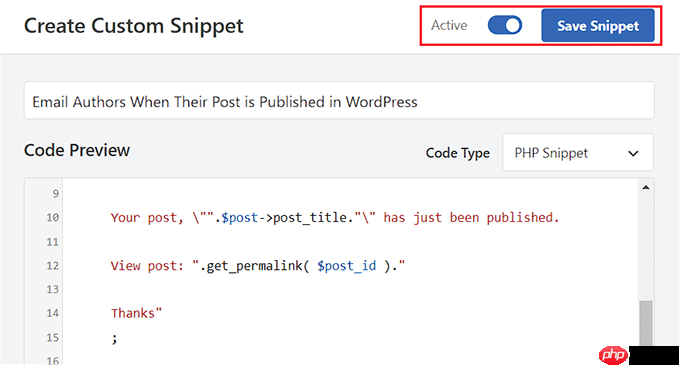The height and width of the screenshot is (365, 680).
Task: Open the Code Type dropdown
Action: pyautogui.click(x=578, y=153)
